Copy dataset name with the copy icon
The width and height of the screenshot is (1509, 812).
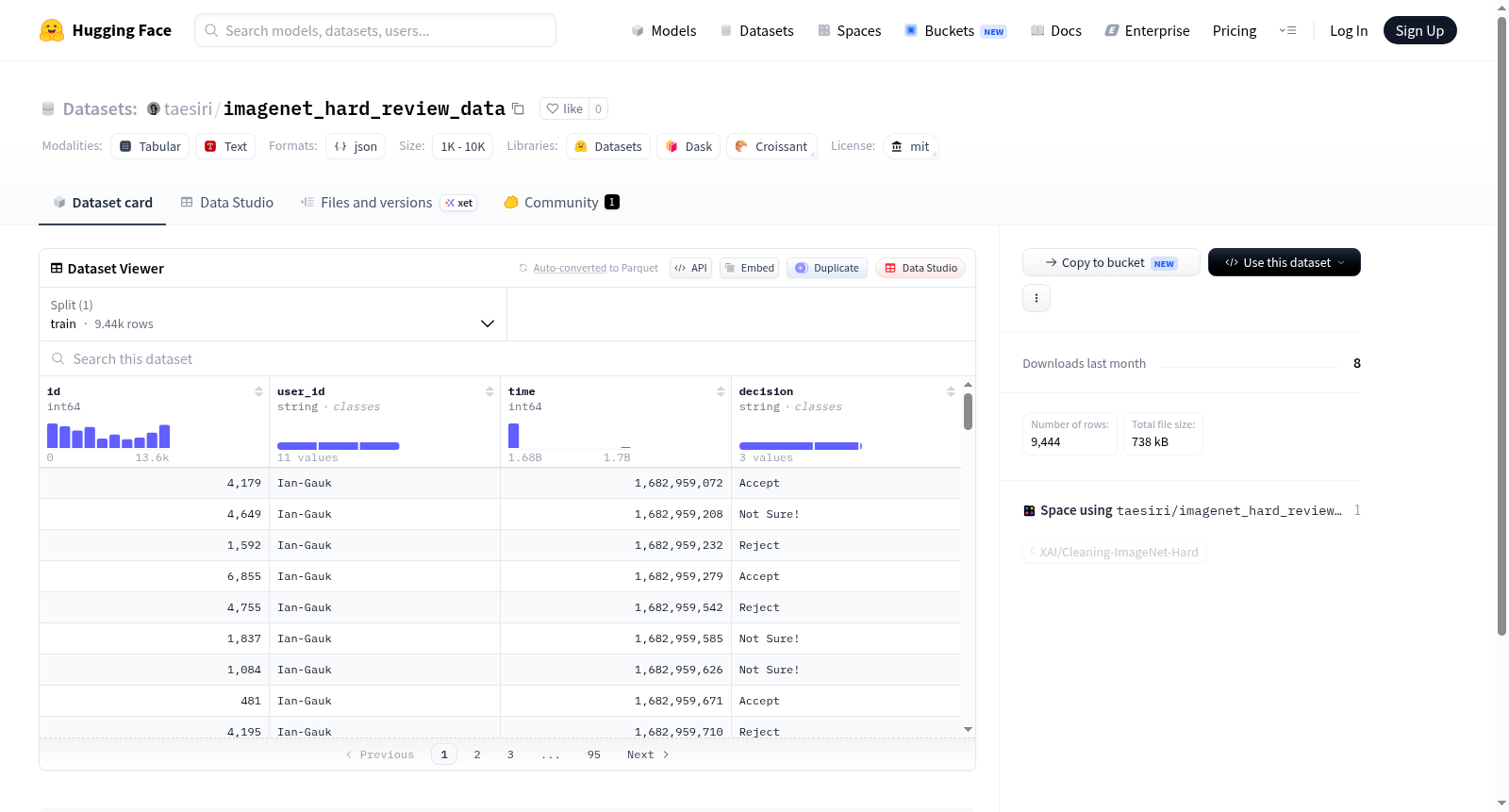coord(518,108)
